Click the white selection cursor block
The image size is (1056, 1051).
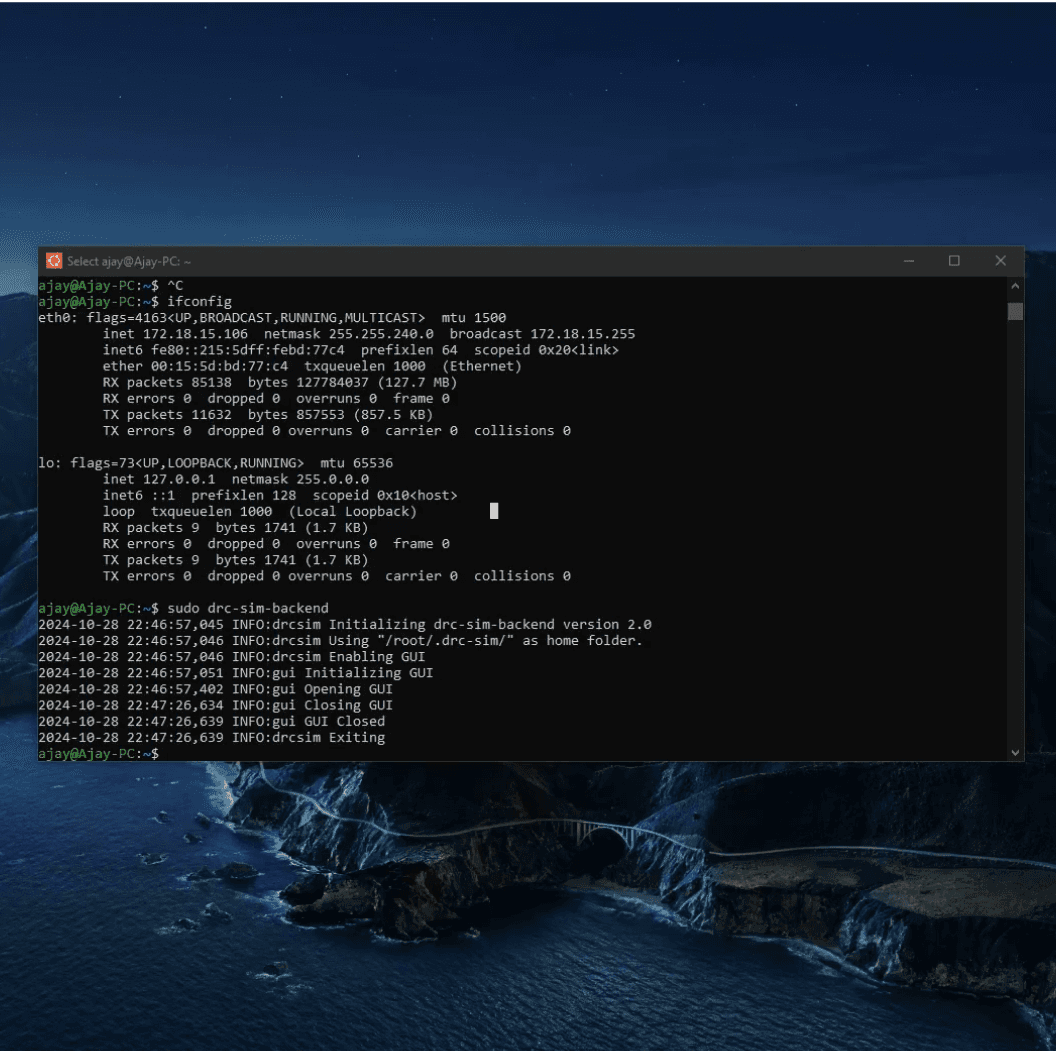click(494, 511)
